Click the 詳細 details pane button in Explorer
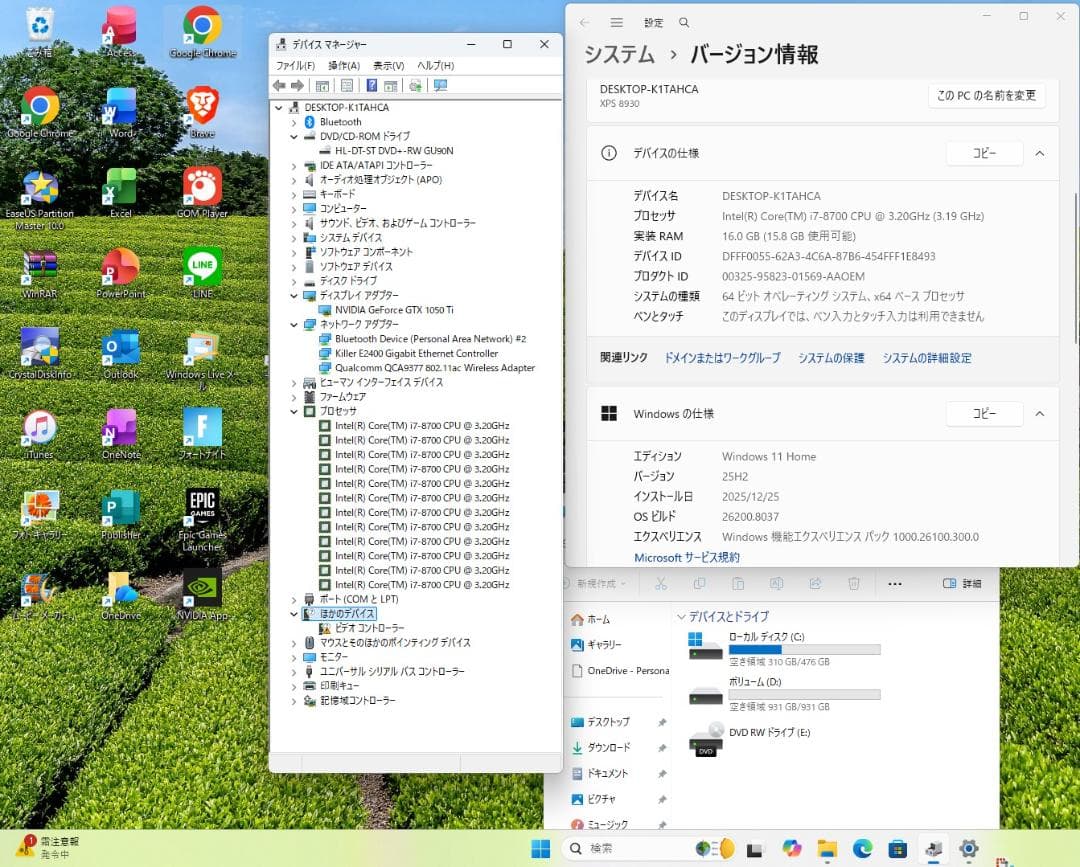Viewport: 1080px width, 867px height. (962, 583)
